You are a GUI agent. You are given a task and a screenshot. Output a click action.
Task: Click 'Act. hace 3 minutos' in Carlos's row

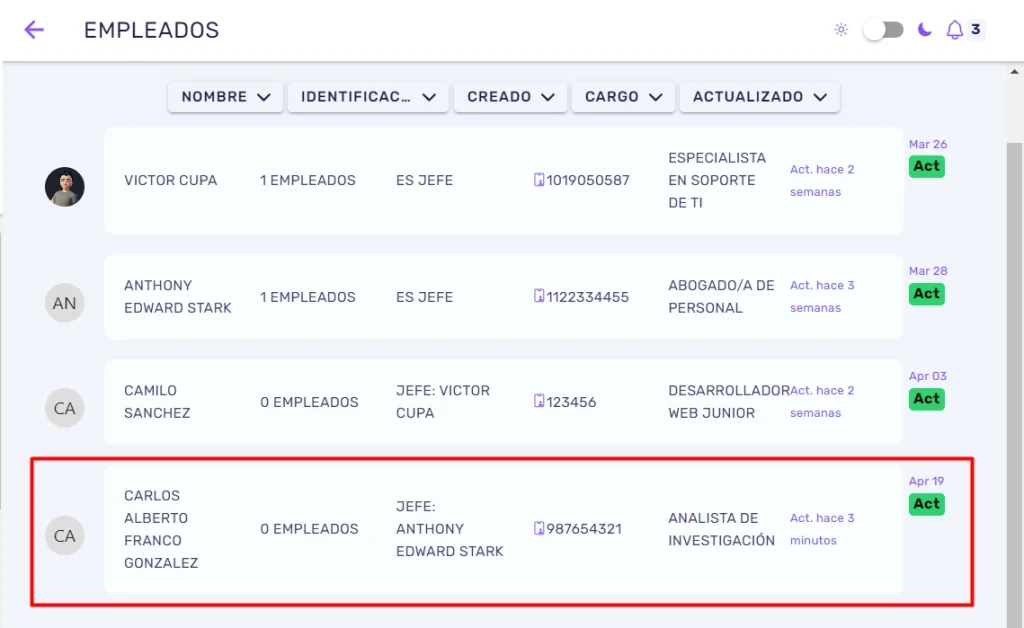[822, 529]
